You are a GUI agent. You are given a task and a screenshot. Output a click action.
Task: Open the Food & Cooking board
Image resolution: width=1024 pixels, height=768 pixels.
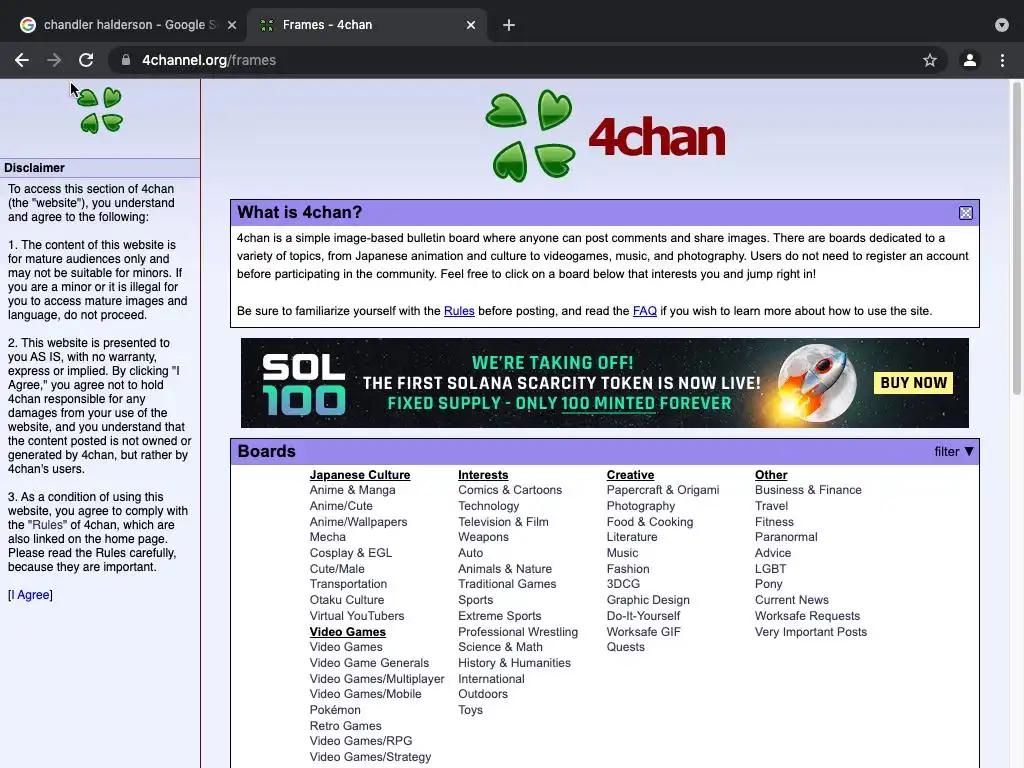[x=650, y=522]
